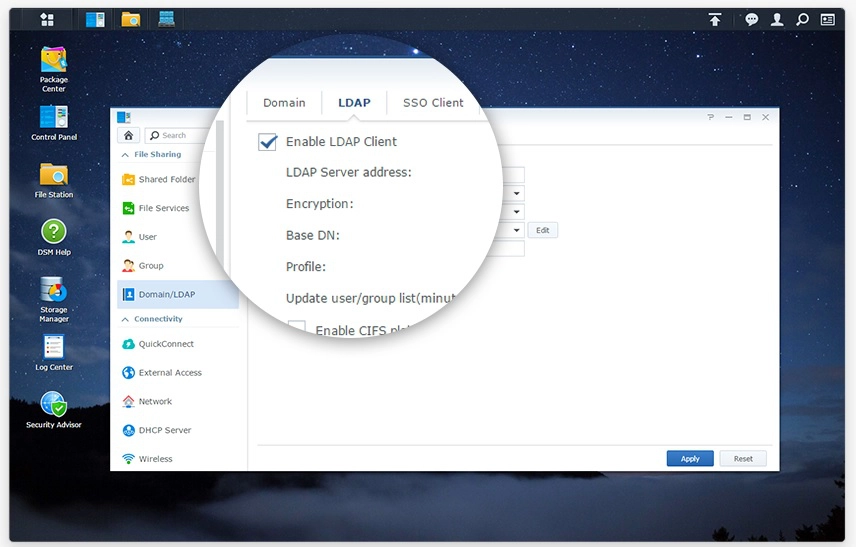Open File Station from the taskbar
This screenshot has height=547, width=856.
131,20
